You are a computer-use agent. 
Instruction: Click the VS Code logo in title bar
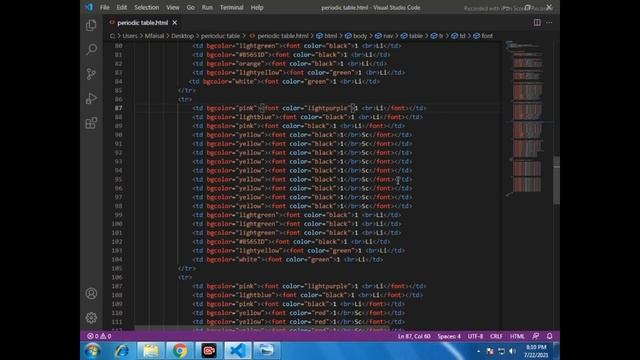click(89, 7)
